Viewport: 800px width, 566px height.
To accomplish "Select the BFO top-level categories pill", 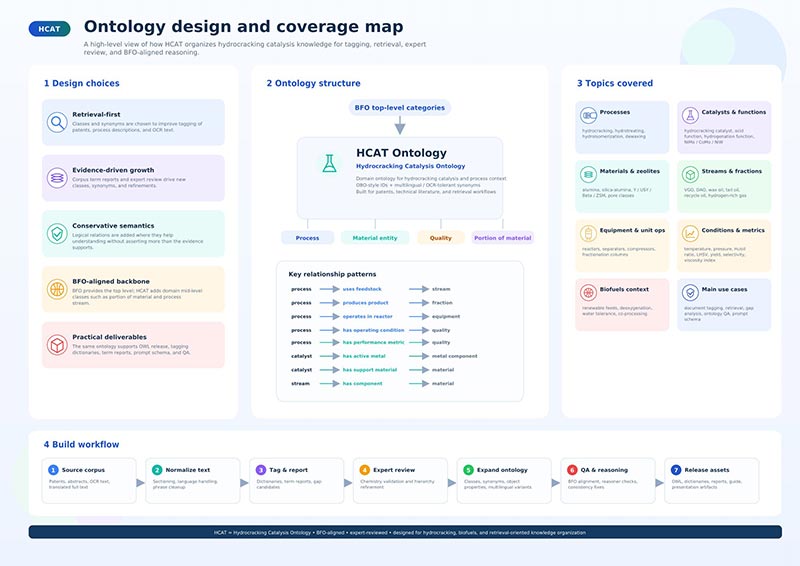I will 400,108.
